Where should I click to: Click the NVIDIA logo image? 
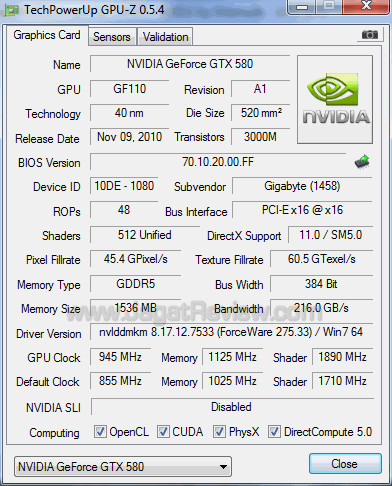(x=335, y=100)
